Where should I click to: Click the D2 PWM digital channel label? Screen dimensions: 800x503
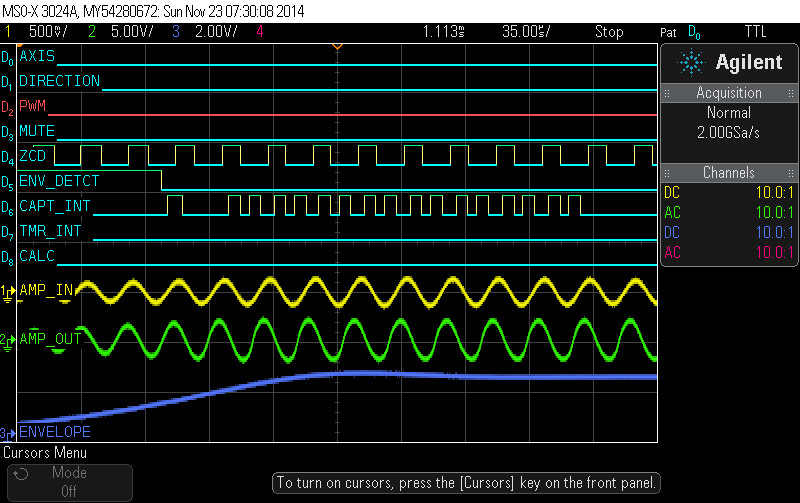tap(33, 106)
